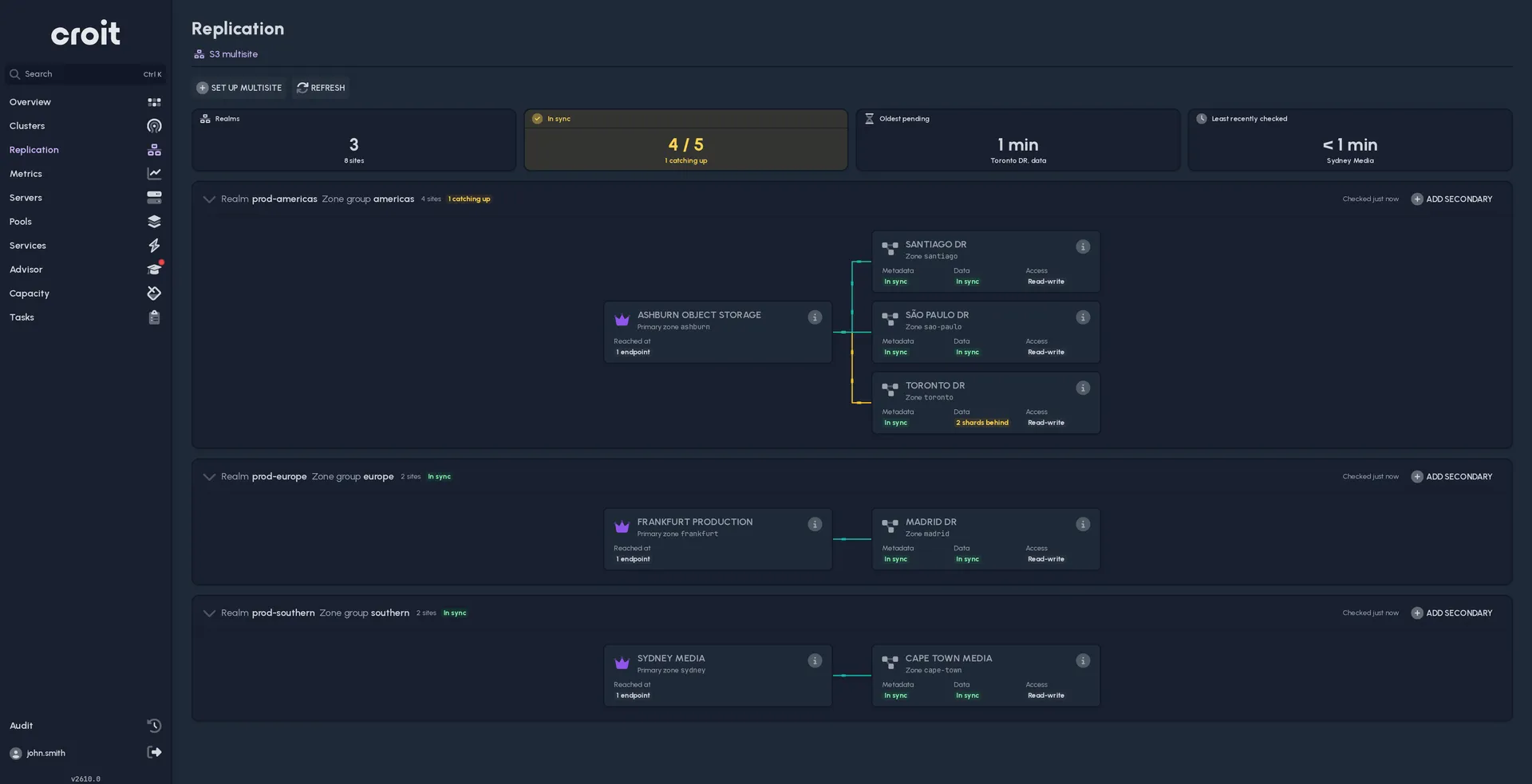
Task: Add secondary to prod-southern realm
Action: (x=1451, y=613)
